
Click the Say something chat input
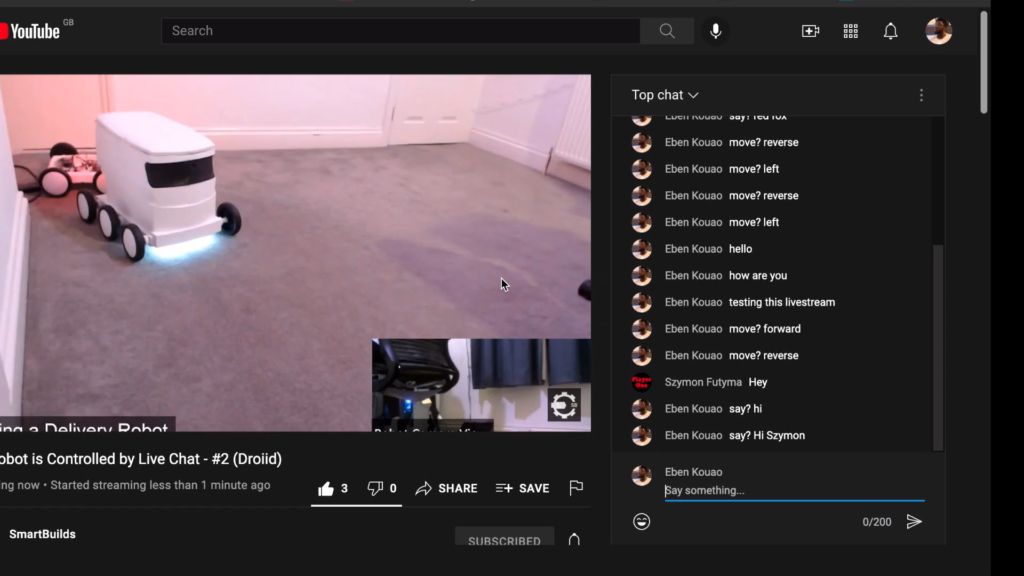pyautogui.click(x=794, y=490)
